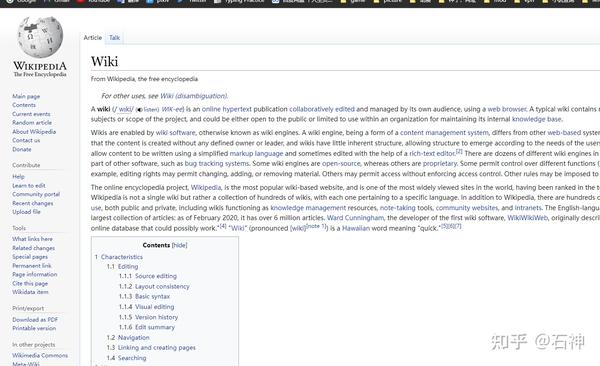Follow the web browser link
The image size is (600, 366).
pos(507,109)
